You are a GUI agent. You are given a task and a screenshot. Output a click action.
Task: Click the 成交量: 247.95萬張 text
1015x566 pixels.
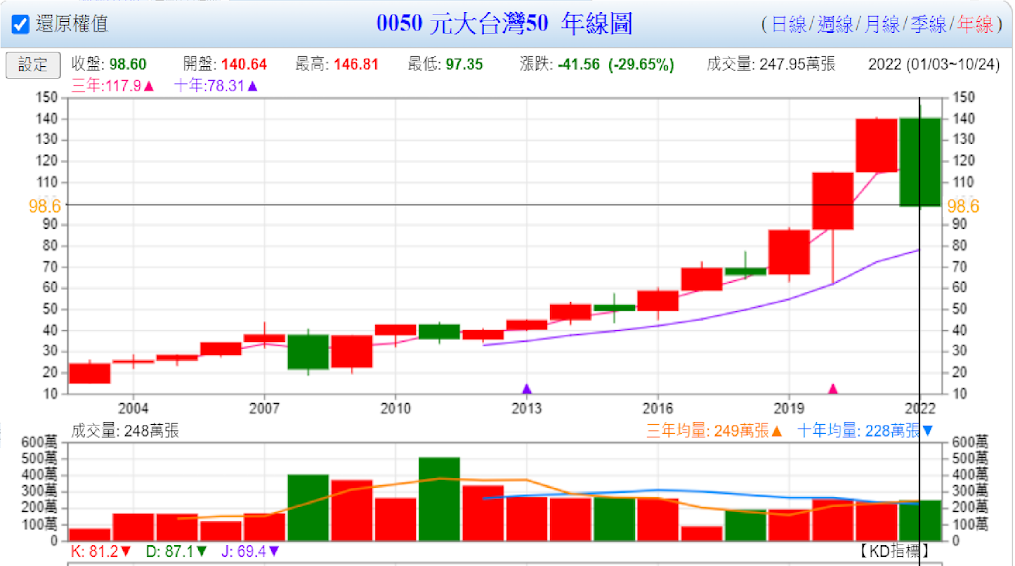coord(770,64)
